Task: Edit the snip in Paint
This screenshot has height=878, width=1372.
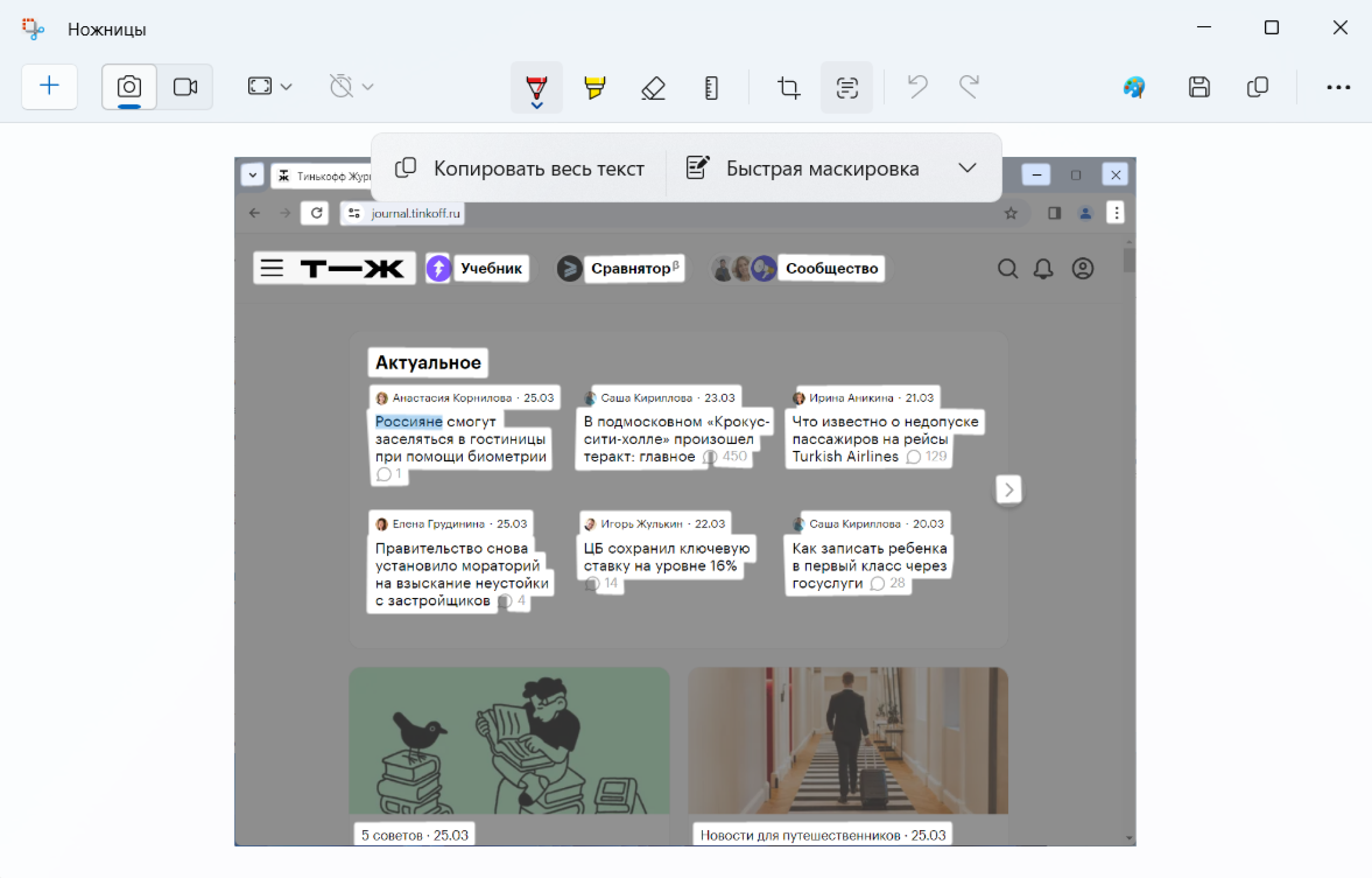Action: click(1134, 87)
